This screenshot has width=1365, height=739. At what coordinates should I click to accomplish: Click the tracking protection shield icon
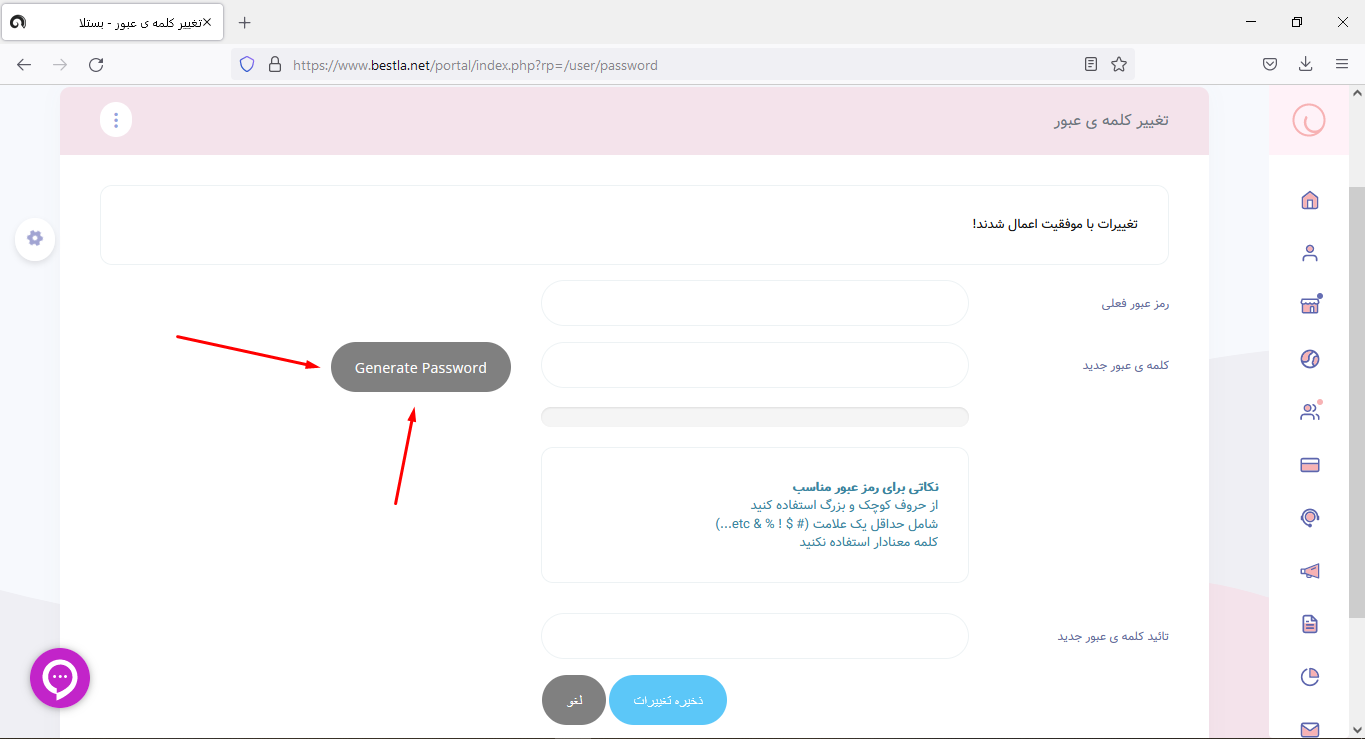point(247,64)
